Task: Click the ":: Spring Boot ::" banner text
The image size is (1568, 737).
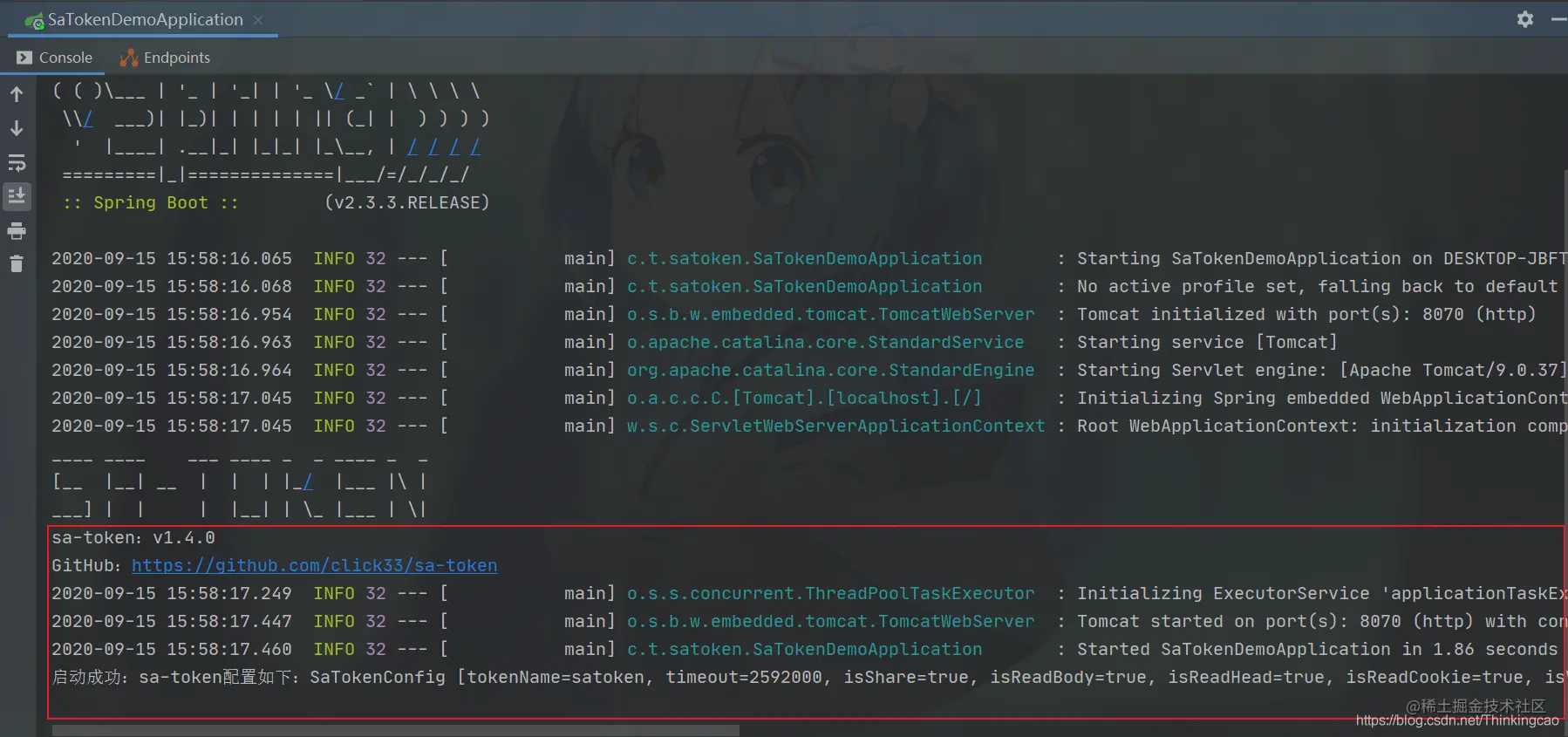Action: (x=150, y=202)
